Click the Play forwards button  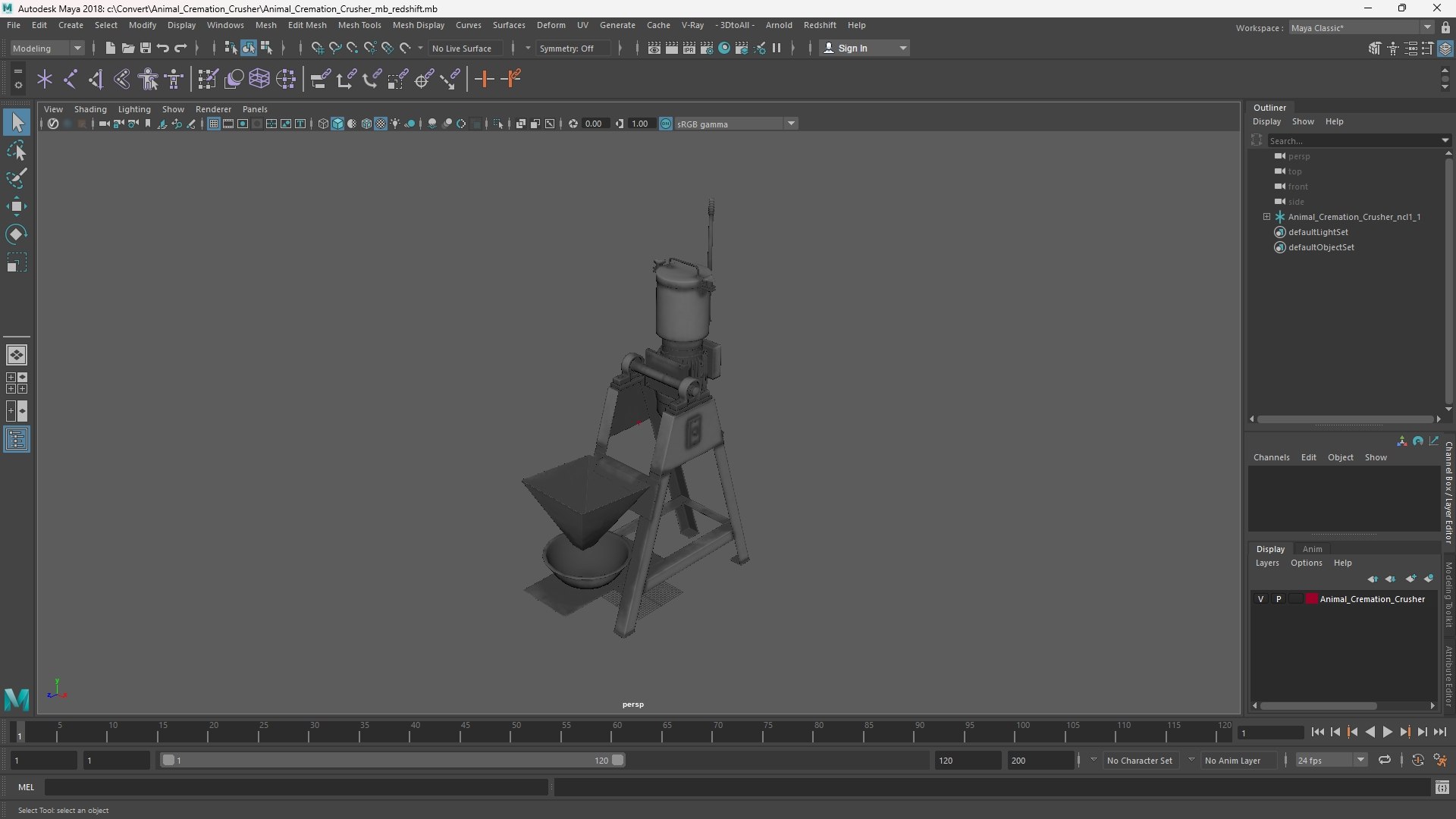click(1387, 732)
